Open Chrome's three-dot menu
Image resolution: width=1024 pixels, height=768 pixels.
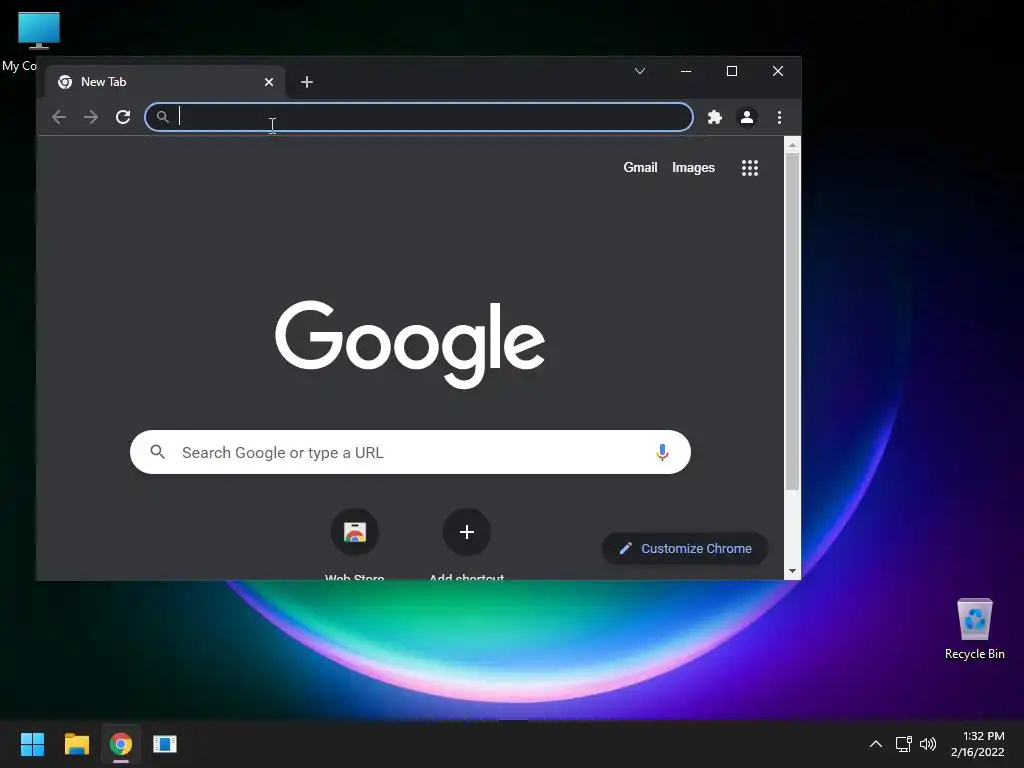click(x=779, y=117)
